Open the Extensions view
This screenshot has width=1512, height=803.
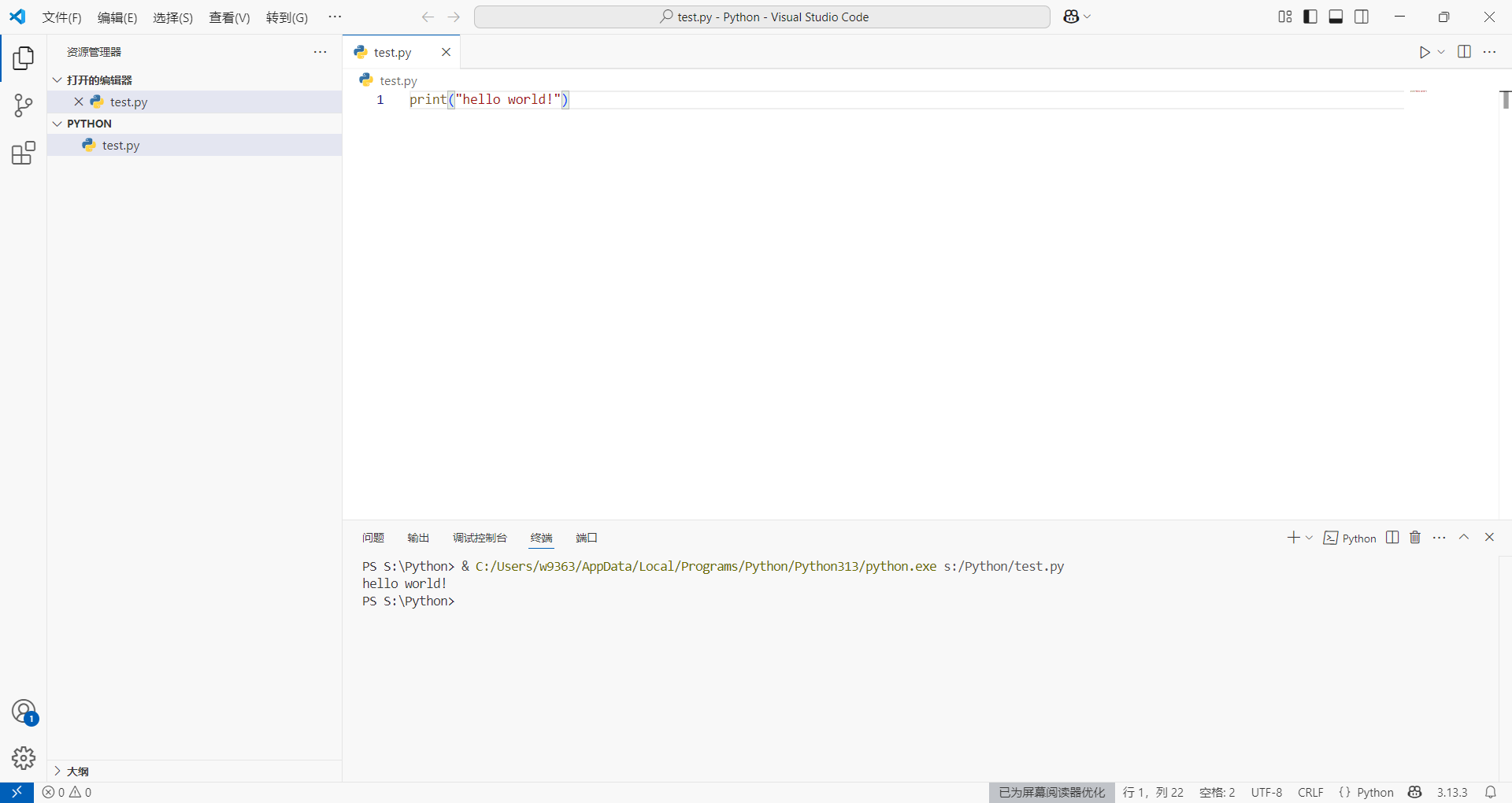(x=23, y=154)
